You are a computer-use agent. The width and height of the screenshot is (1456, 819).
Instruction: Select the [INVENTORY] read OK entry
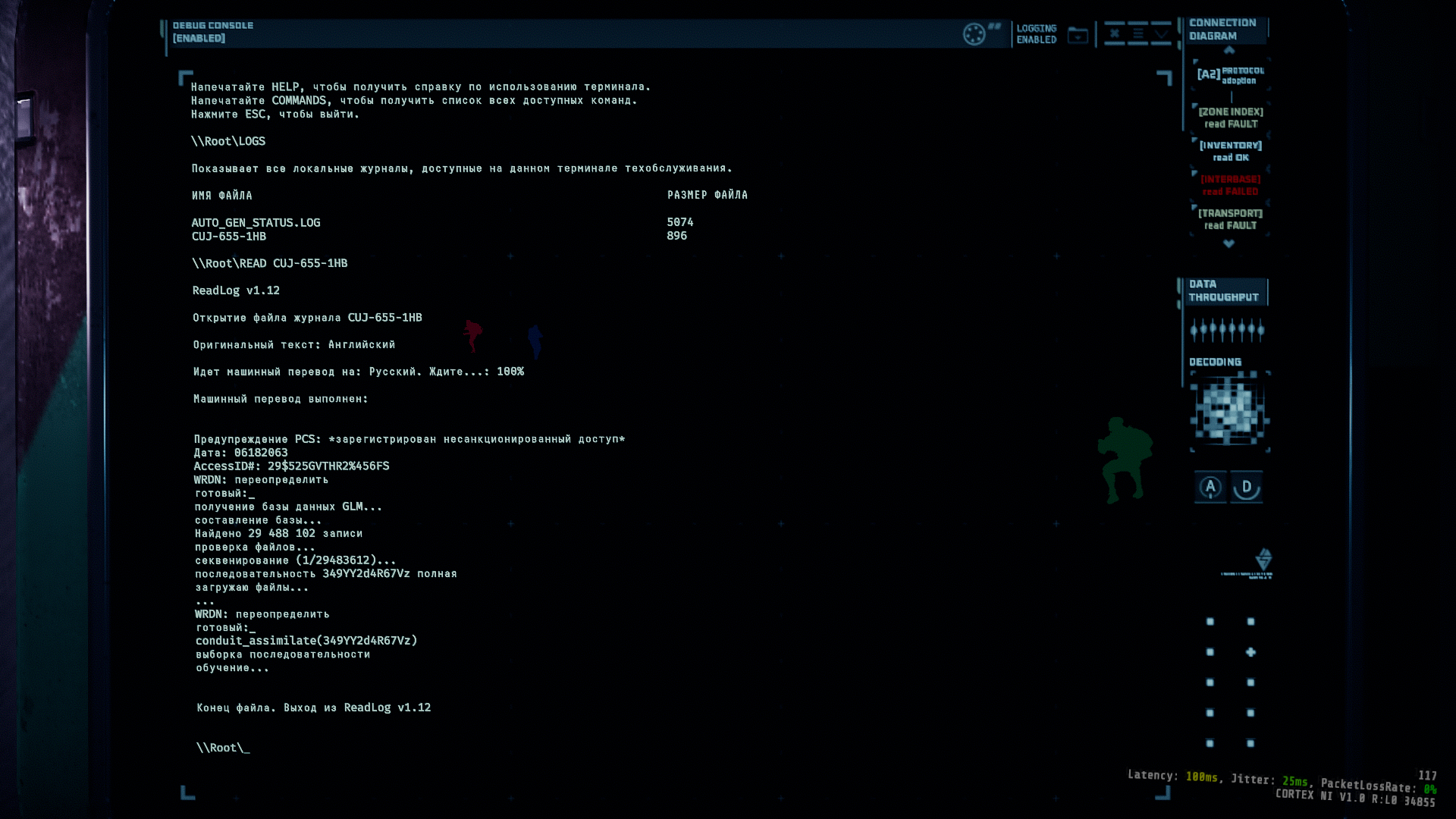pyautogui.click(x=1230, y=151)
